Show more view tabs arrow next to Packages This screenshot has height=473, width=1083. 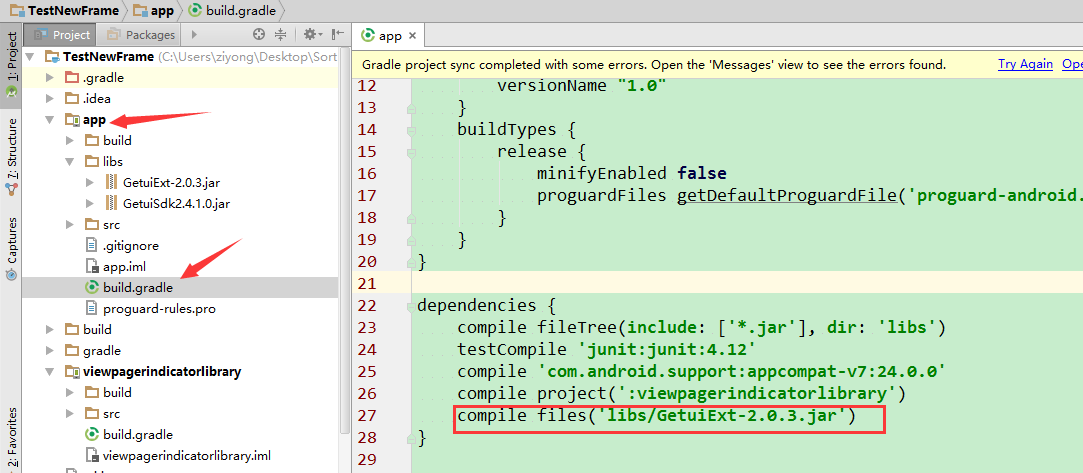tap(193, 35)
